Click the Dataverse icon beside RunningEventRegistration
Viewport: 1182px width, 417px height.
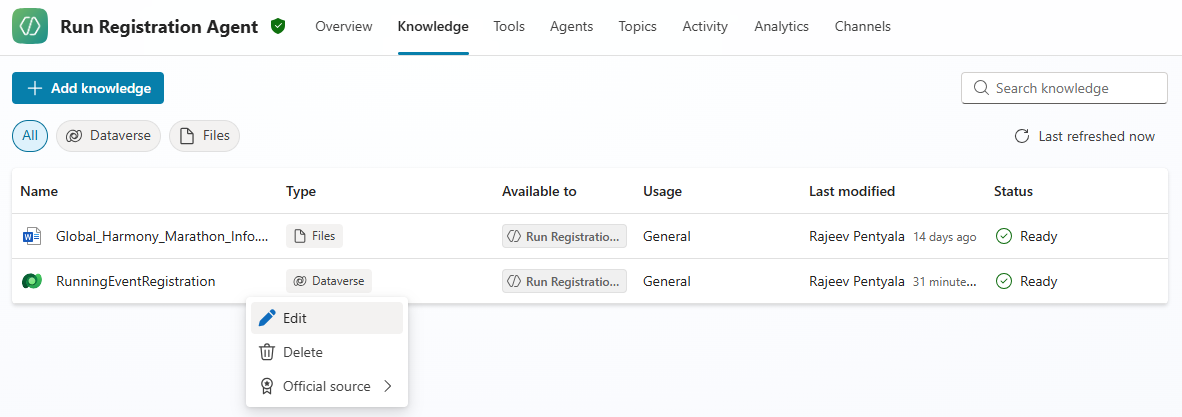pos(31,282)
